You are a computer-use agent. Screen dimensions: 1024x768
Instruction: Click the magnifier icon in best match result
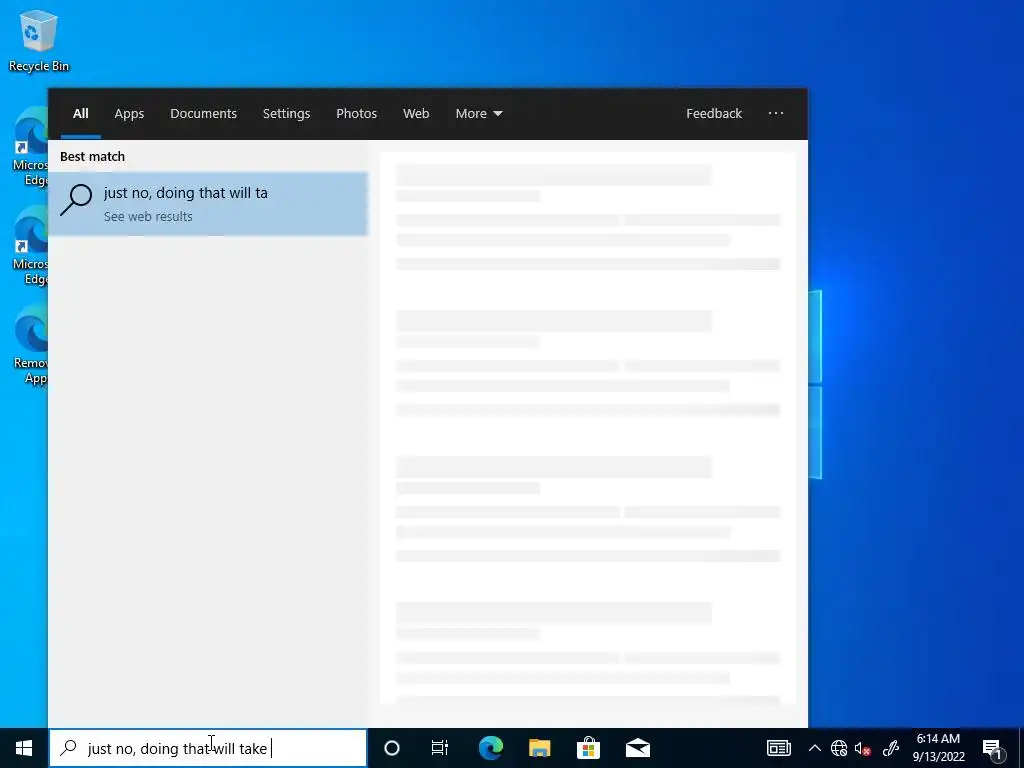[x=76, y=200]
